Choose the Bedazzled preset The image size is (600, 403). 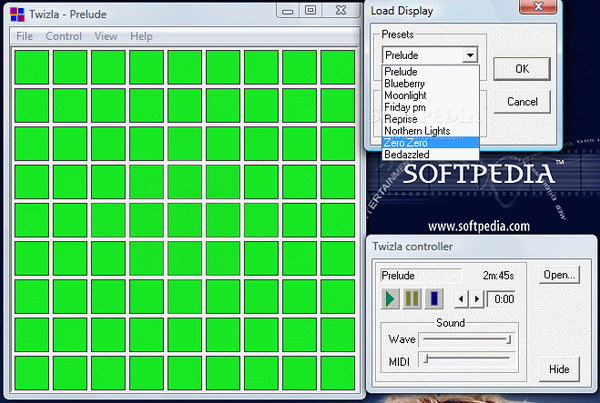point(430,155)
